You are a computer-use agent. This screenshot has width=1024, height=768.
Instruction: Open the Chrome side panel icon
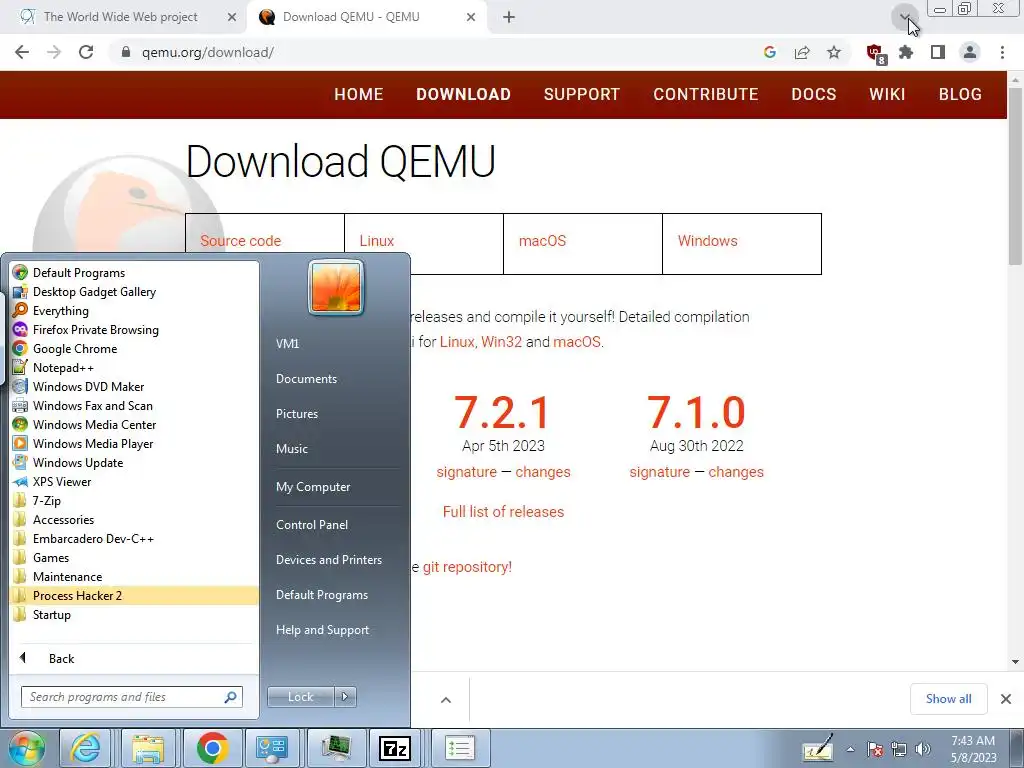938,52
